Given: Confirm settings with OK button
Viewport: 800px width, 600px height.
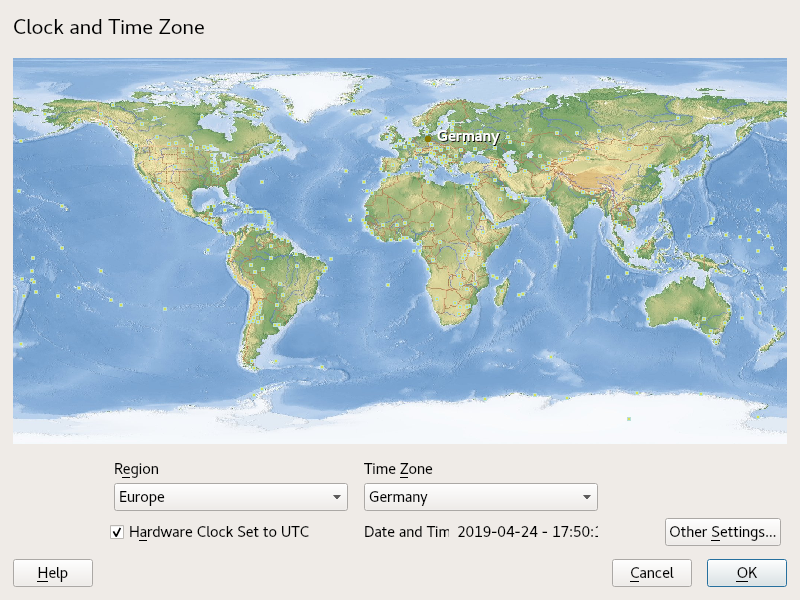Looking at the screenshot, I should pos(747,573).
